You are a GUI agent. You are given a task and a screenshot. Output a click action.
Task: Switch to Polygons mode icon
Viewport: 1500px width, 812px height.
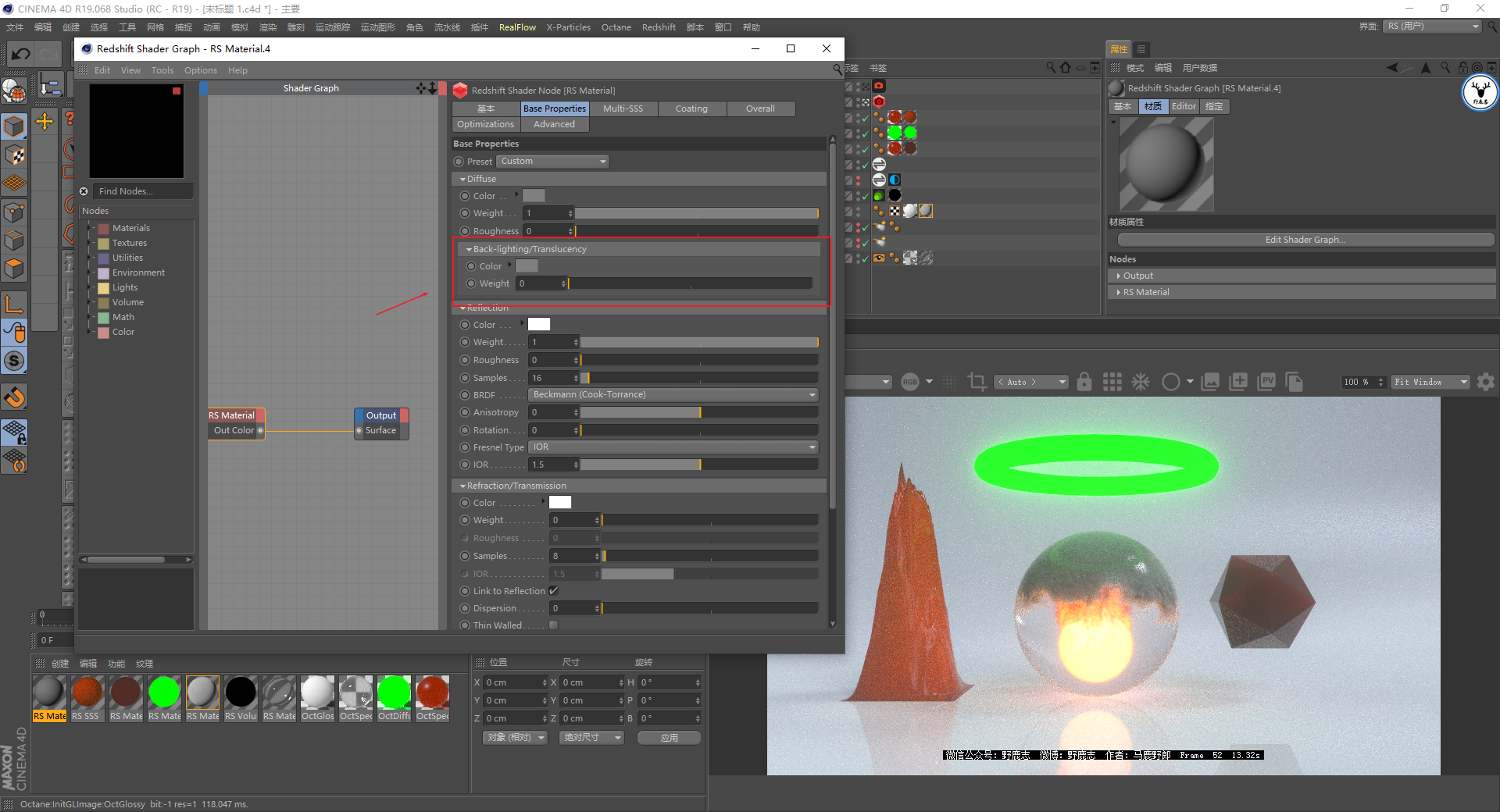[15, 269]
